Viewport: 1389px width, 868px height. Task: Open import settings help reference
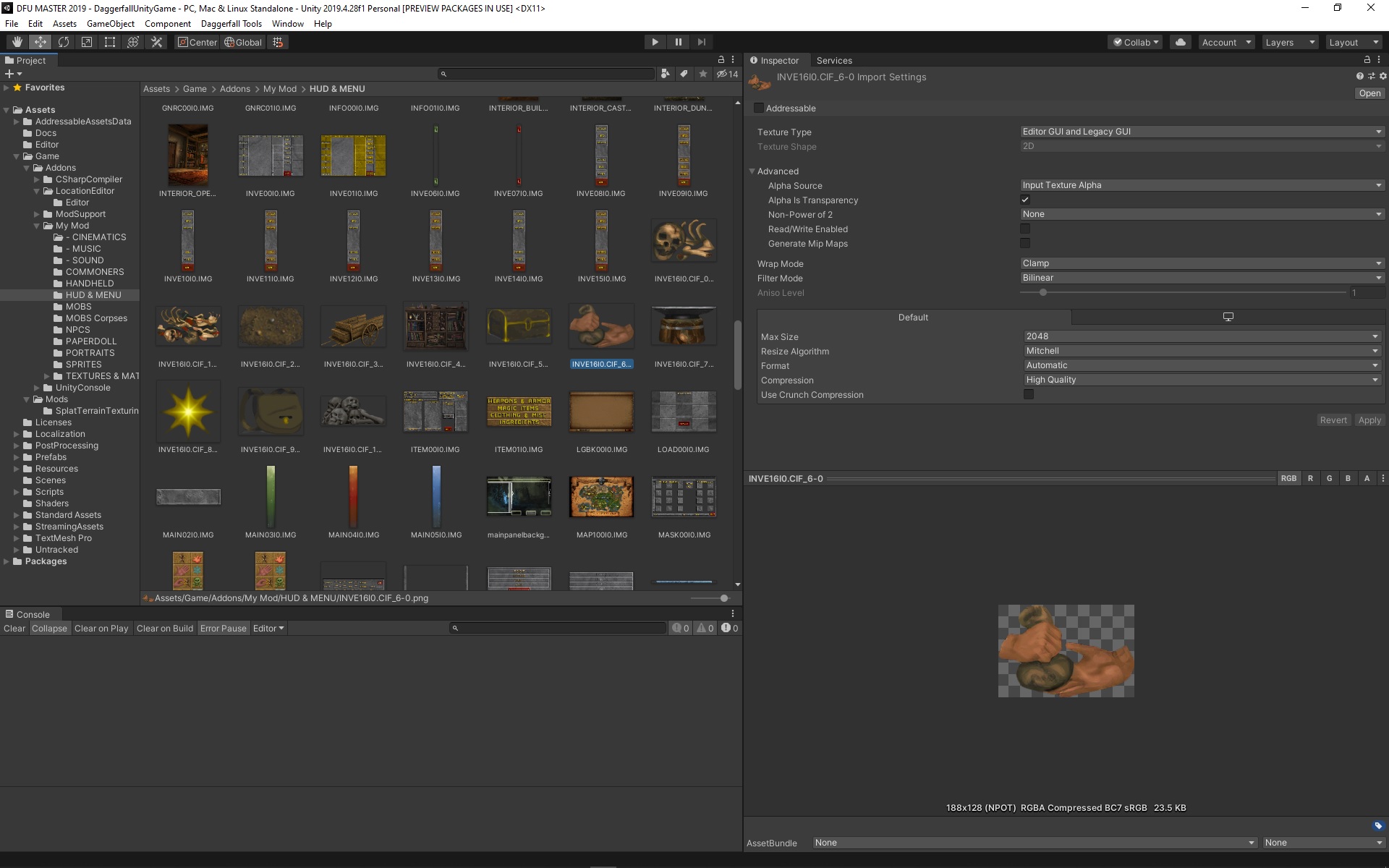coord(1359,76)
